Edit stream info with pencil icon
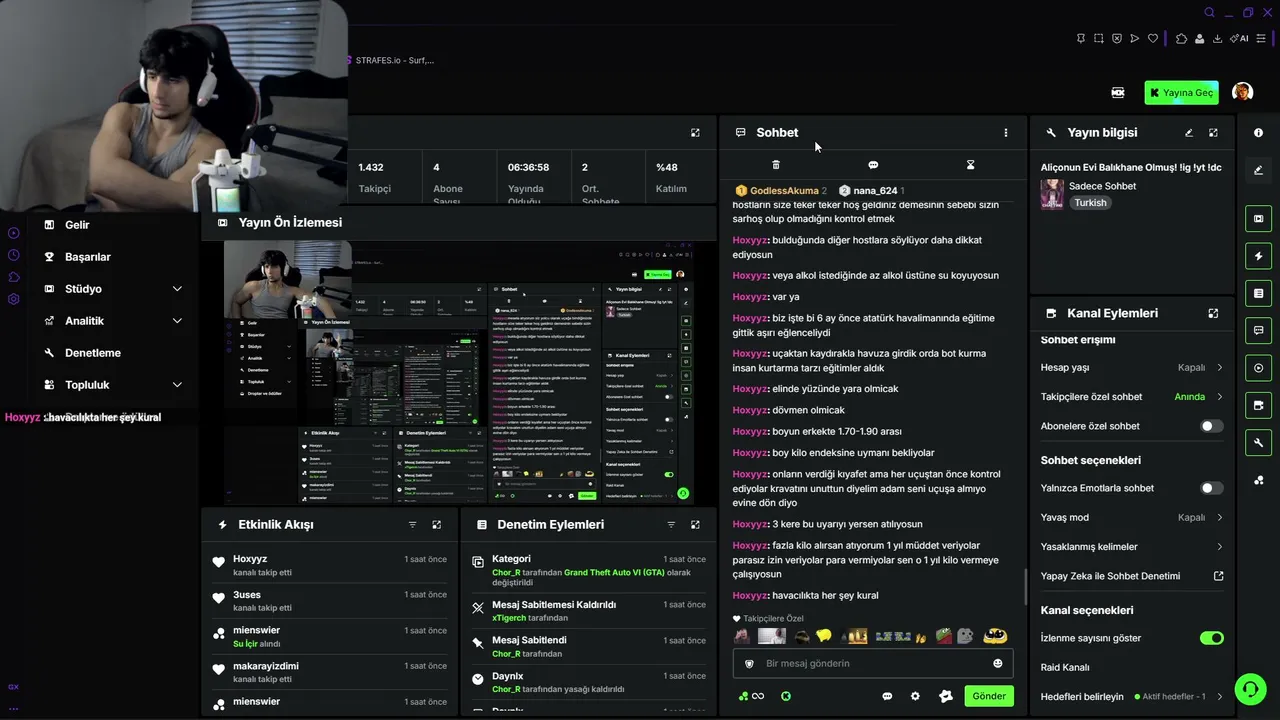 point(1189,132)
